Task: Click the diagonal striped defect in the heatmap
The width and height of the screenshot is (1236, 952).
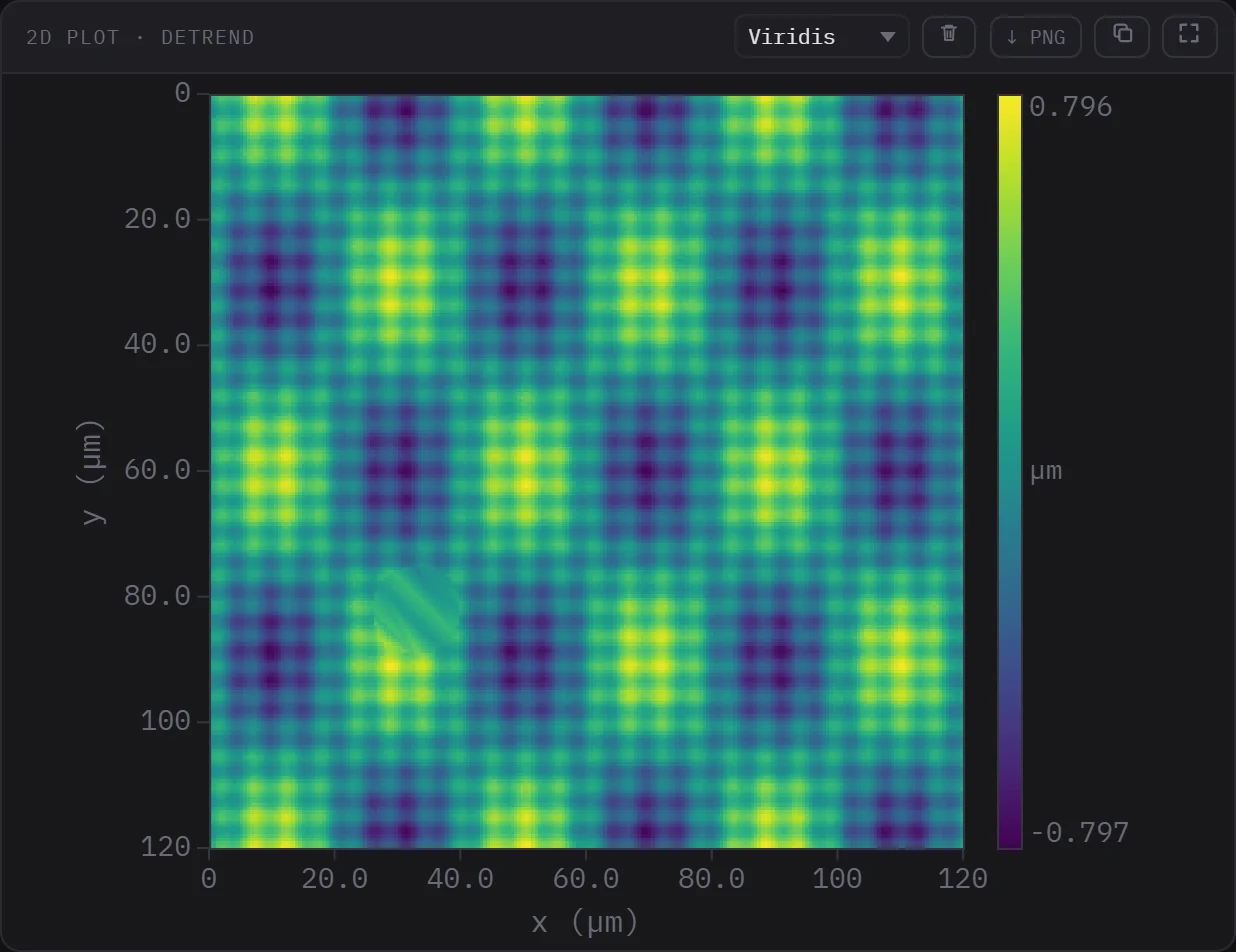Action: (x=417, y=611)
